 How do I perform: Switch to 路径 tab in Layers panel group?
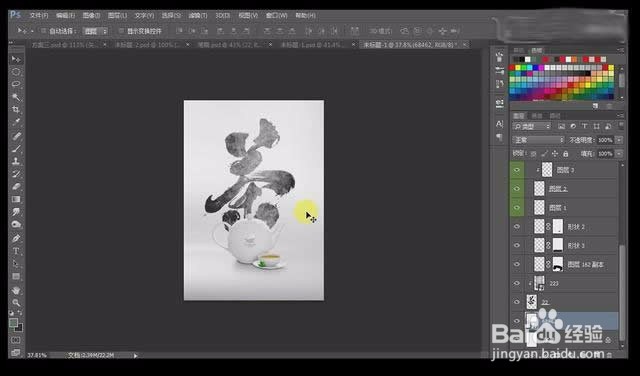pos(555,116)
